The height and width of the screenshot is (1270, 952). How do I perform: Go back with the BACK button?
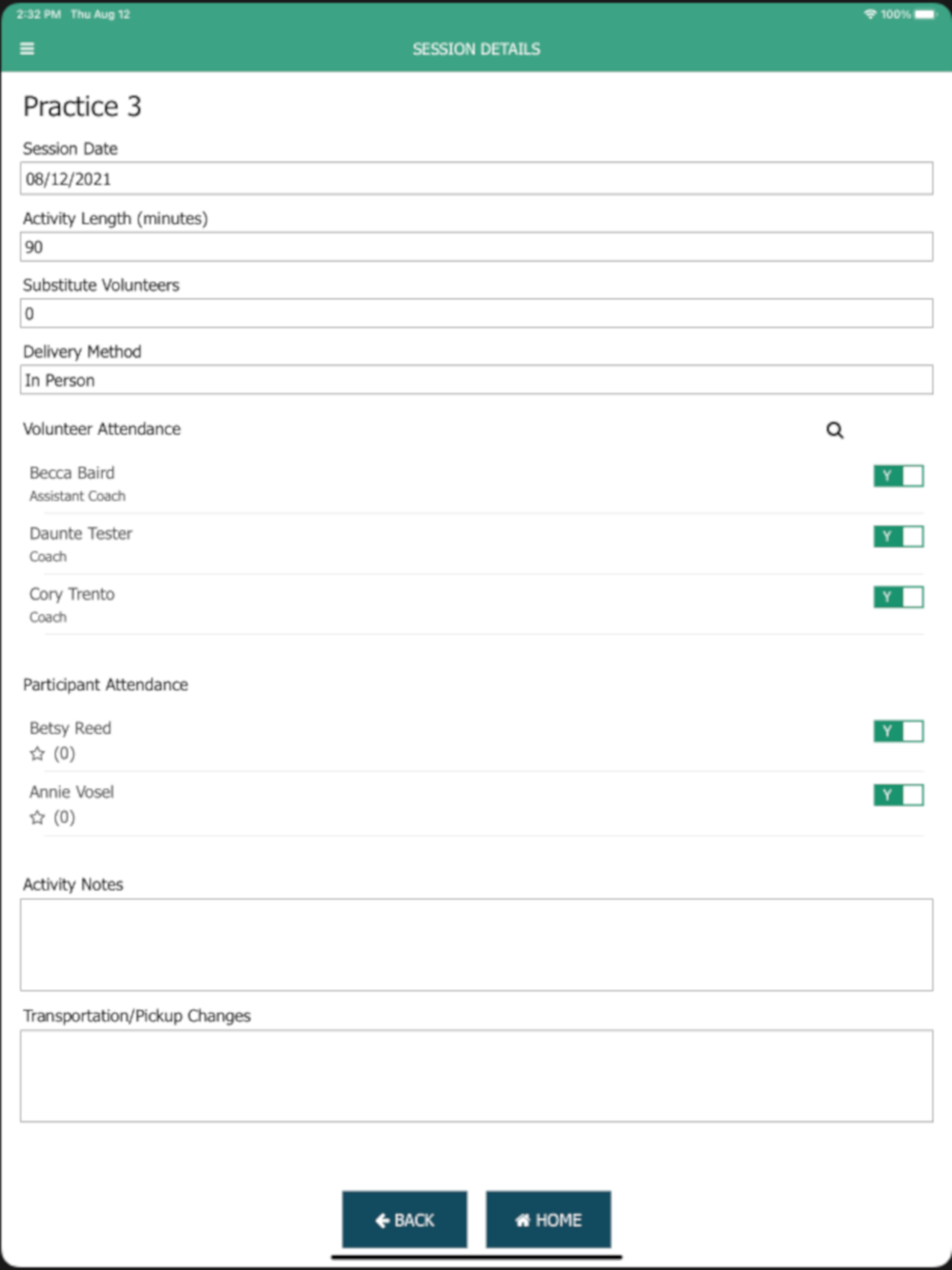pyautogui.click(x=405, y=1220)
